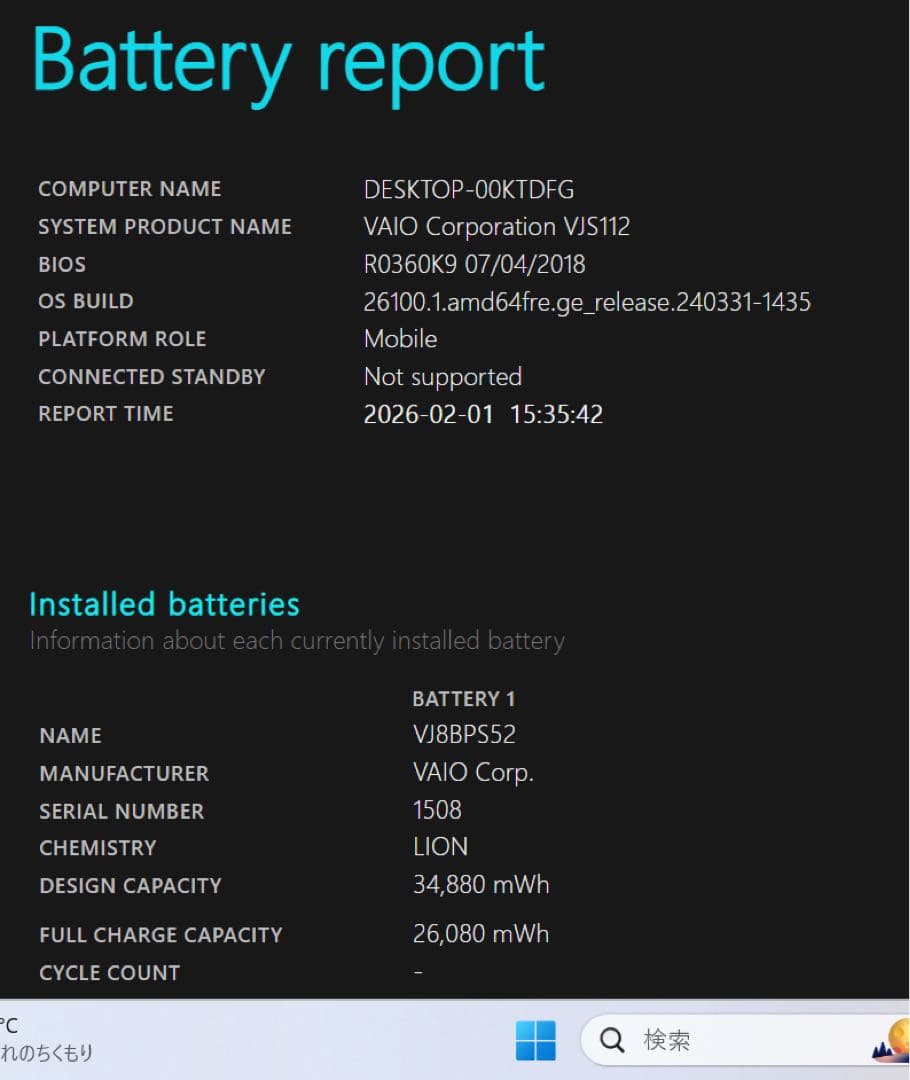Click the VAIO Corporation VJS112 product name
Screen dimensions: 910x1080
[x=496, y=227]
